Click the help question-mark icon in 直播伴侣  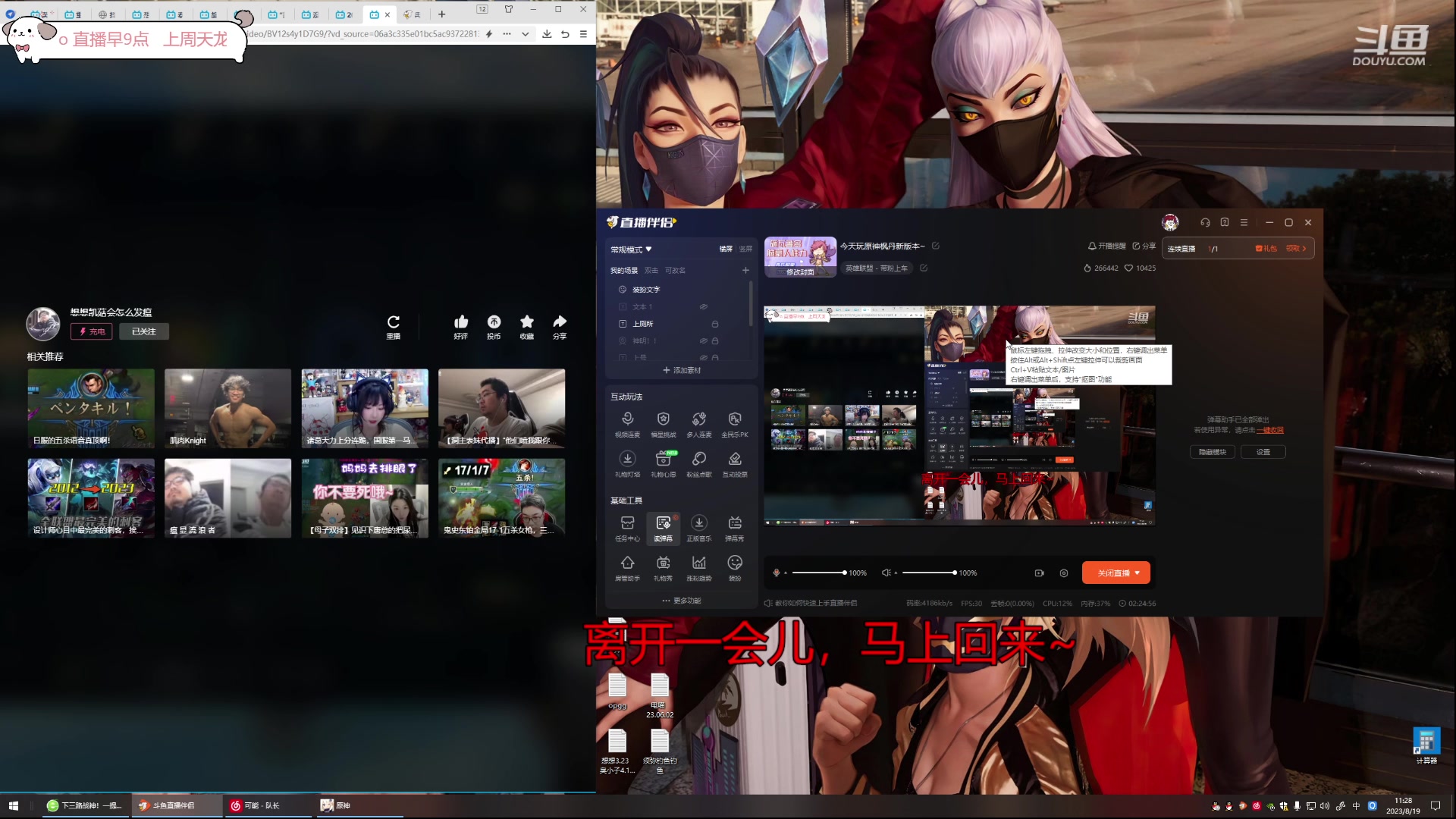[1225, 222]
